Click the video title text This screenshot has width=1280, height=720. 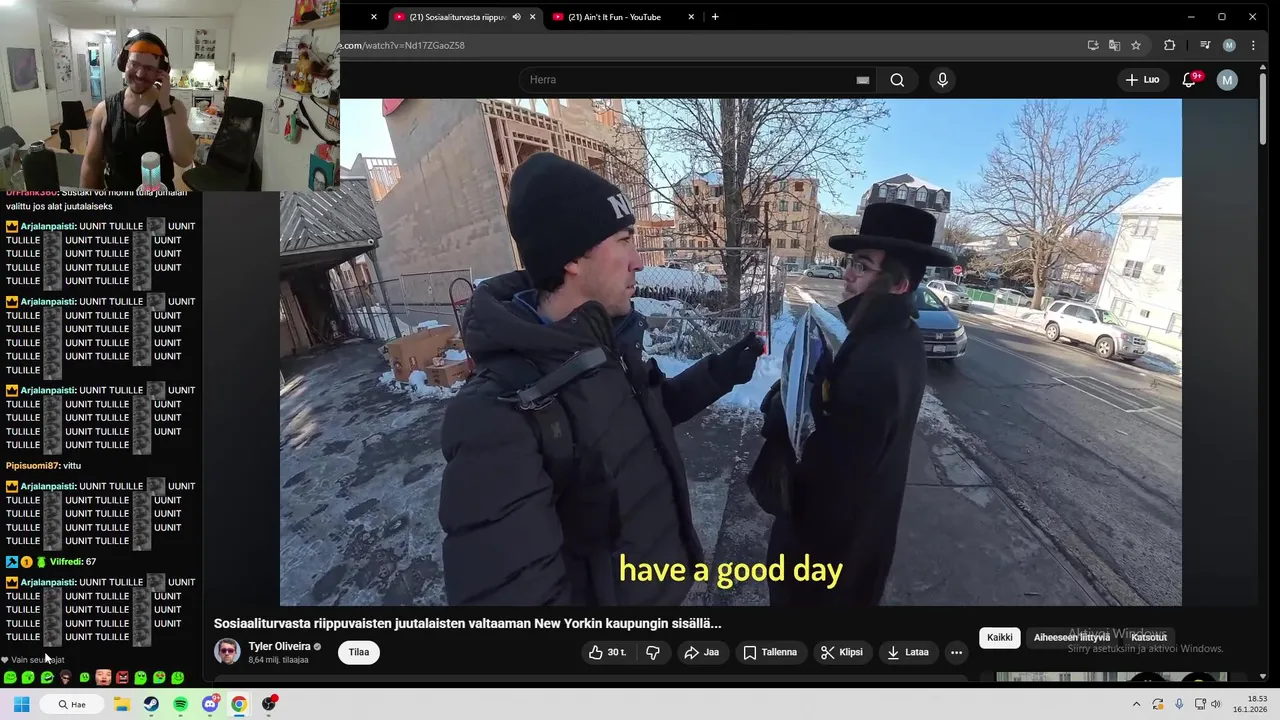point(467,624)
